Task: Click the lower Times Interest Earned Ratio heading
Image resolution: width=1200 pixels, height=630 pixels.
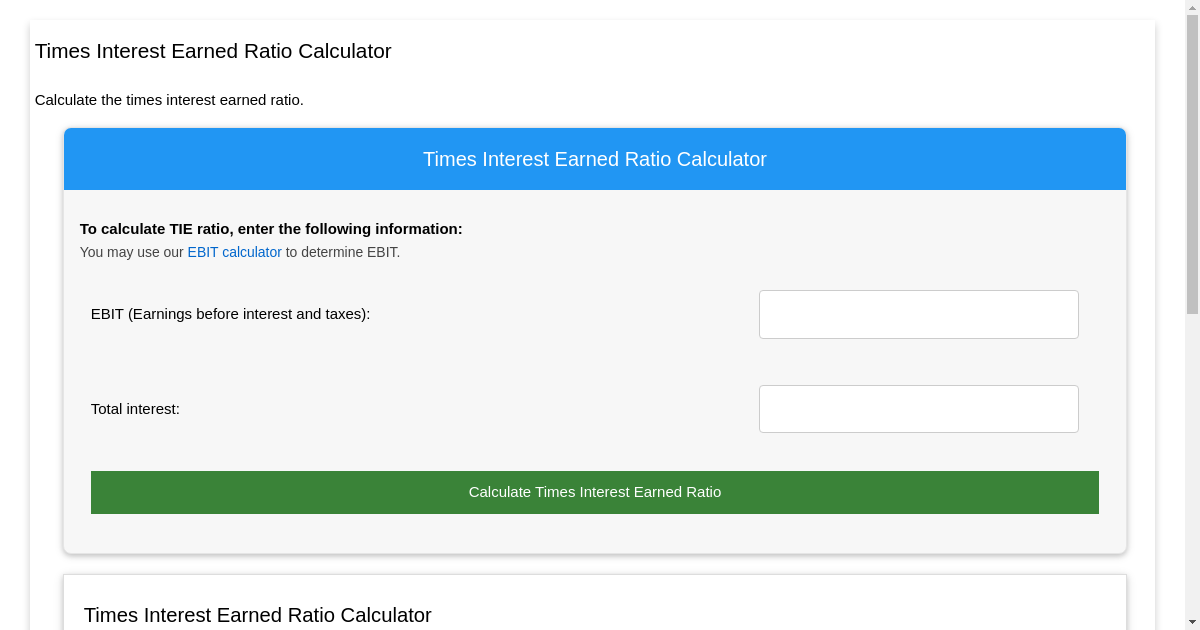Action: pyautogui.click(x=257, y=615)
